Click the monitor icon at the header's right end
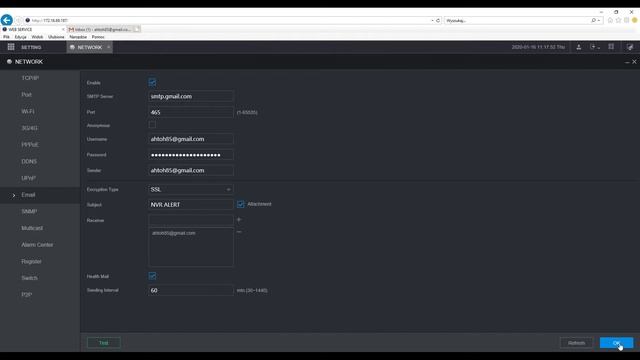This screenshot has height=360, width=640. pos(630,47)
